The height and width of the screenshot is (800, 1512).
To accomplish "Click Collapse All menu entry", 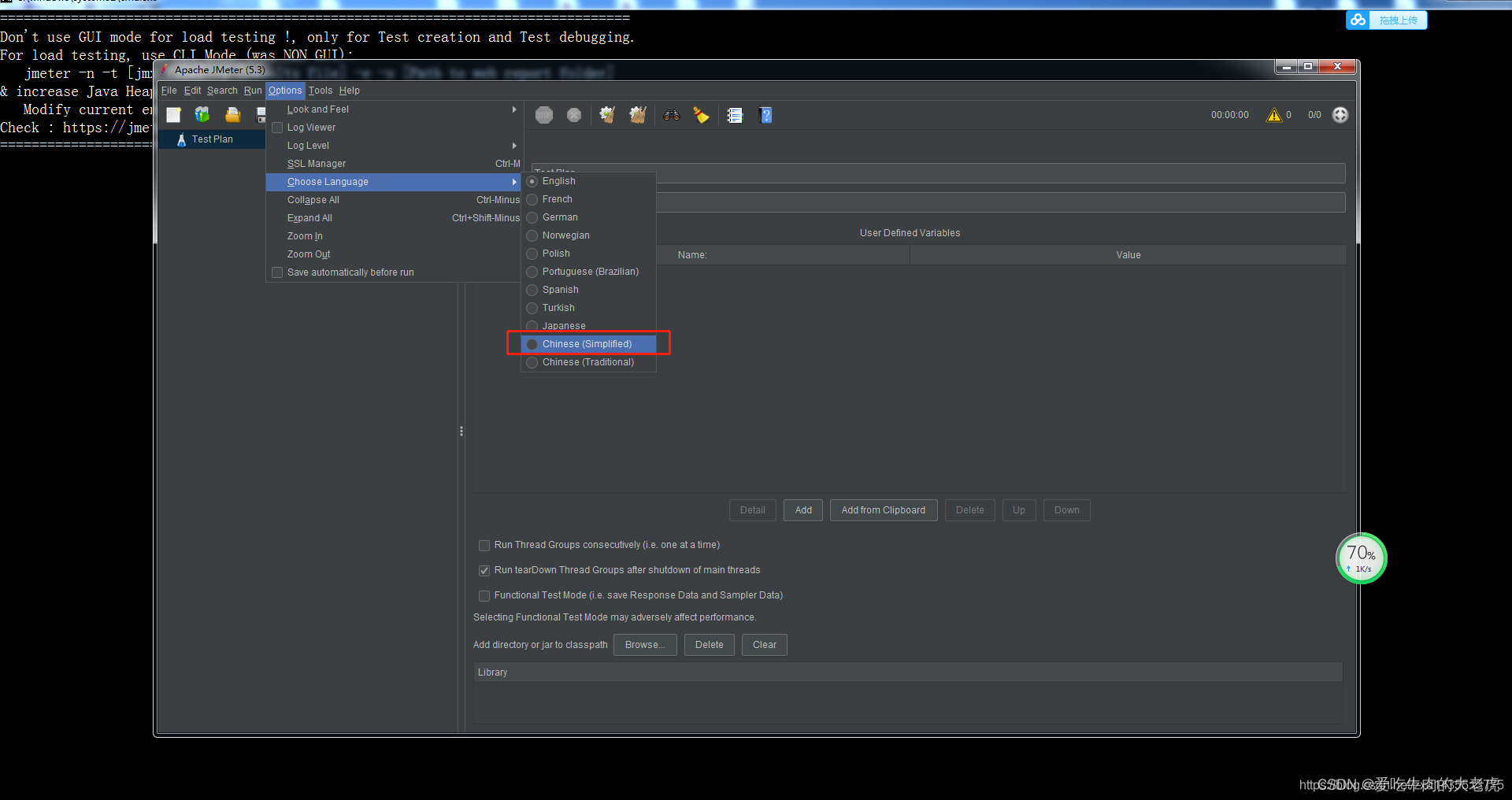I will click(394, 200).
